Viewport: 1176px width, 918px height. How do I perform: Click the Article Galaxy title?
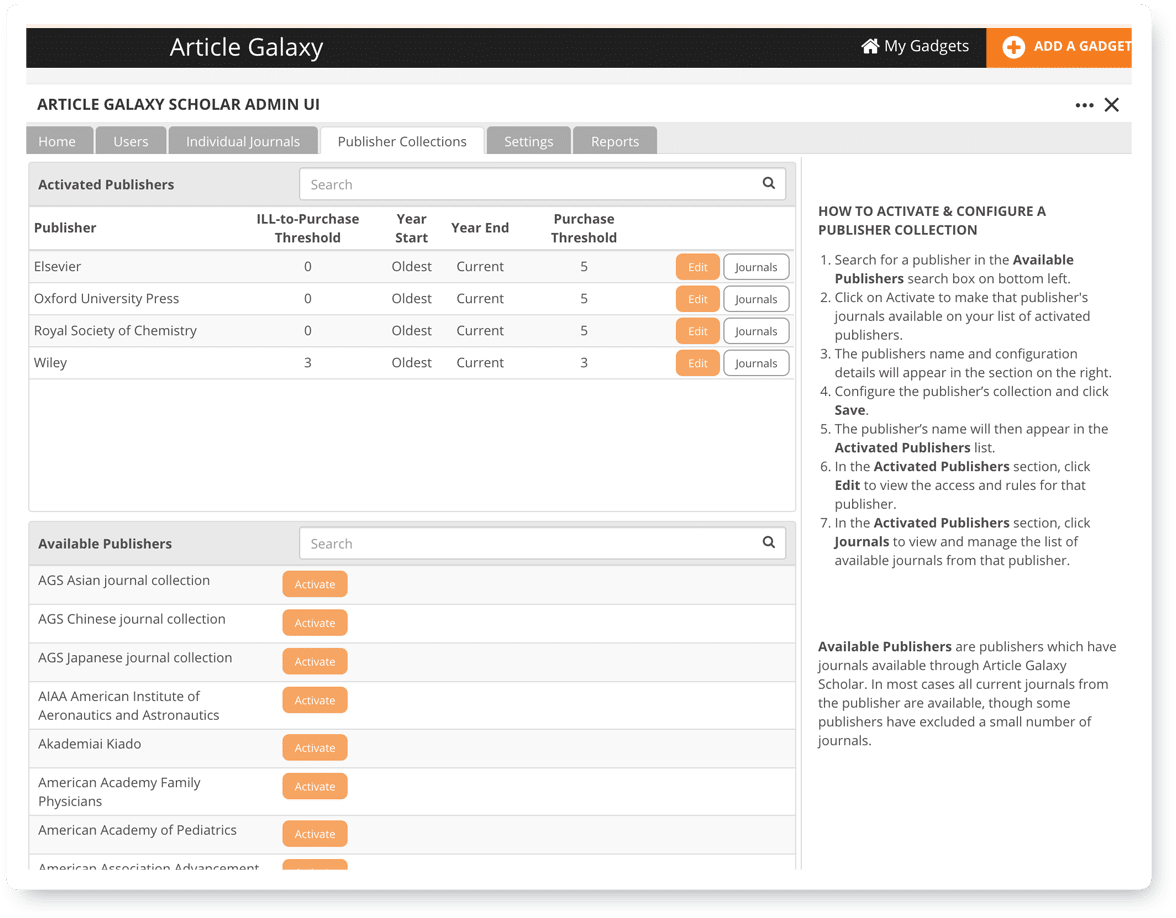[246, 47]
